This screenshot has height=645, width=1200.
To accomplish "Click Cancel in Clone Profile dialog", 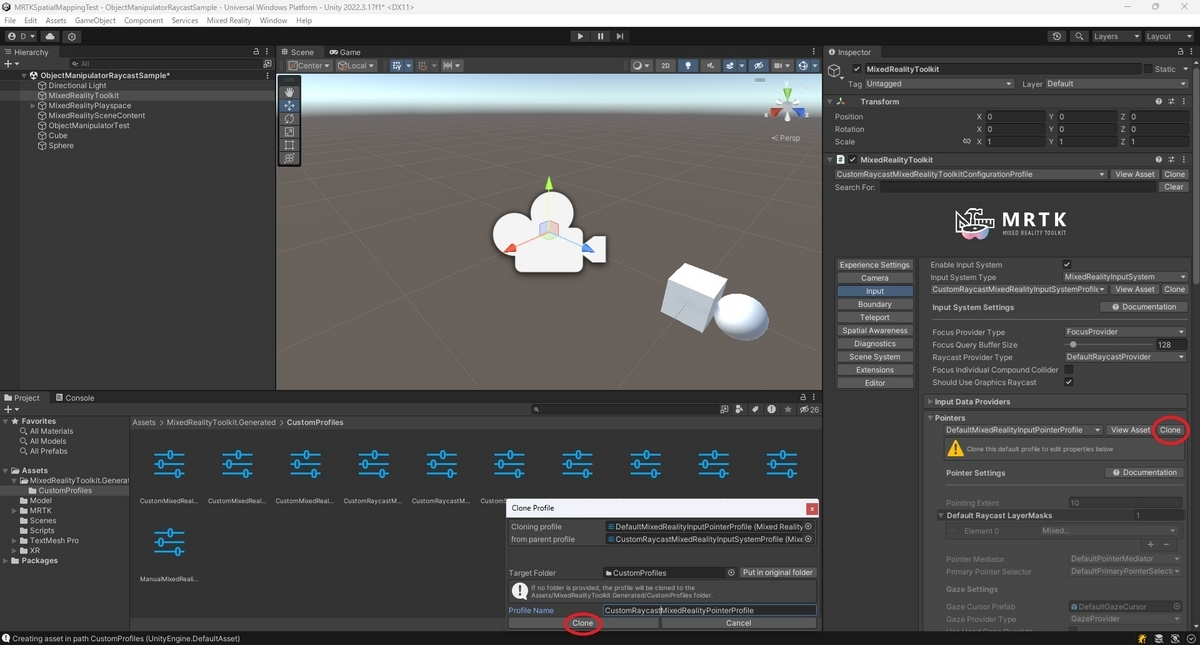I will (x=738, y=623).
